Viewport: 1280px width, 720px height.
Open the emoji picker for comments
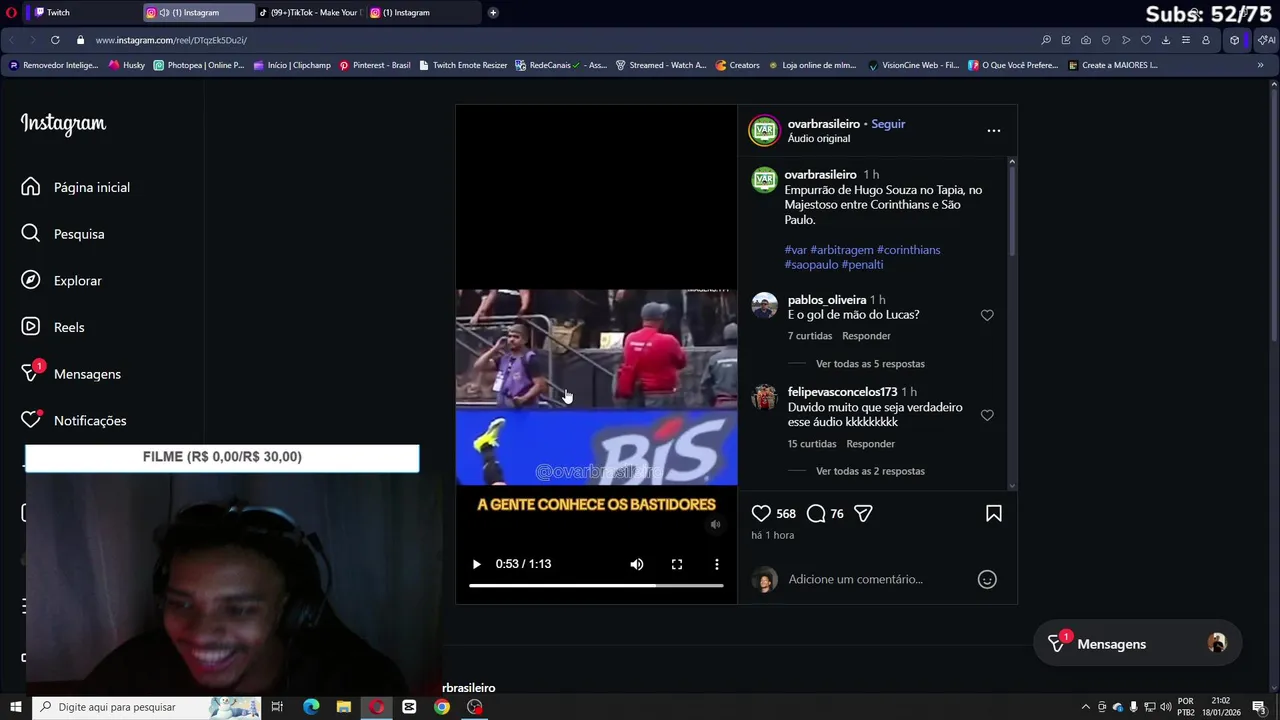click(987, 579)
